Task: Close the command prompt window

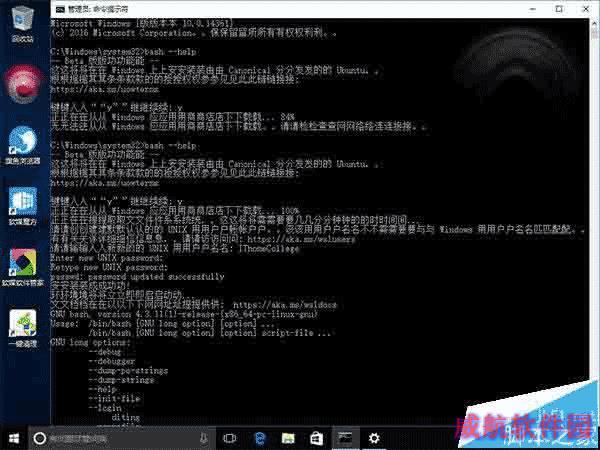Action: tap(586, 9)
